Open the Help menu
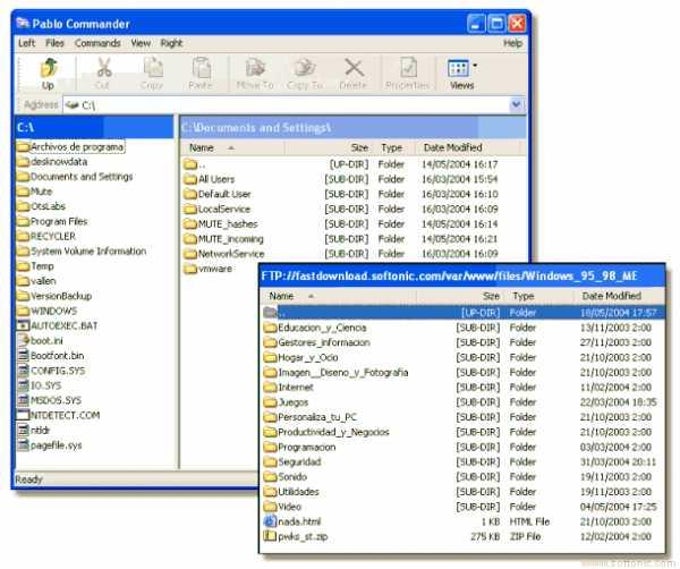680x569 pixels. (513, 43)
